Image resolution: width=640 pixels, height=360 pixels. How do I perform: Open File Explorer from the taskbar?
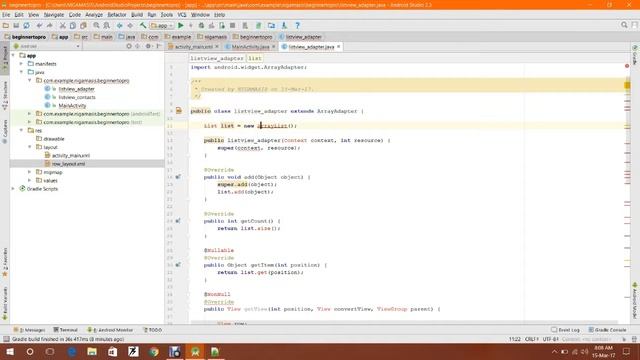pos(92,351)
